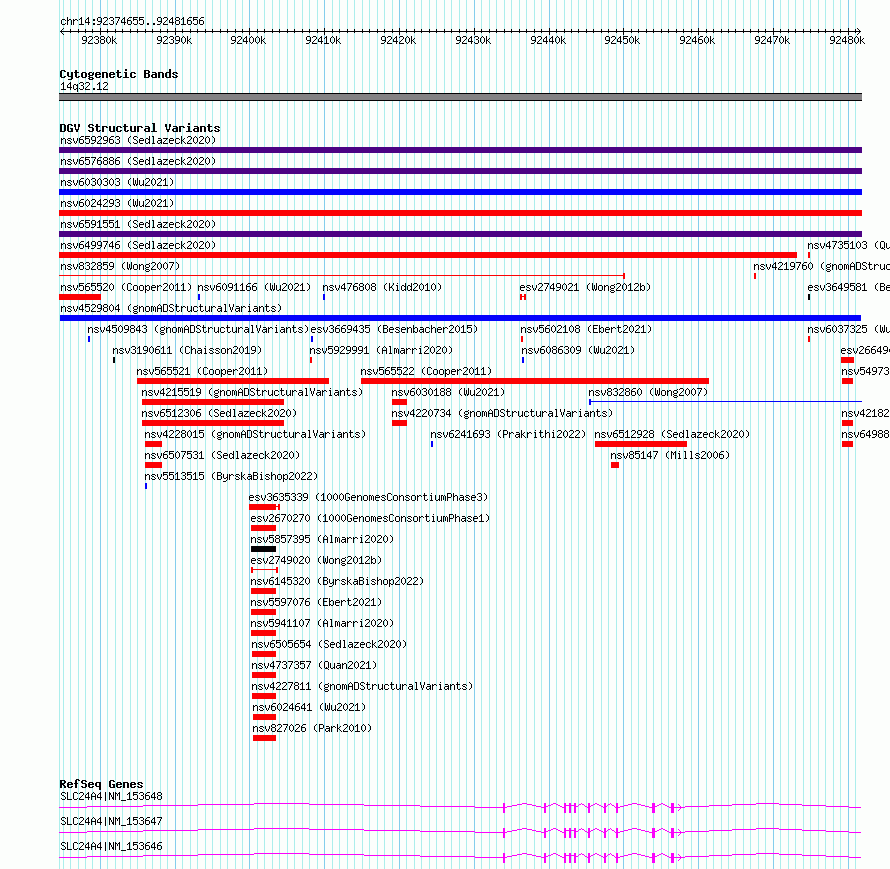Select nsv5513515 (ByrskaBishop2022) label
The height and width of the screenshot is (869, 890).
pos(231,476)
